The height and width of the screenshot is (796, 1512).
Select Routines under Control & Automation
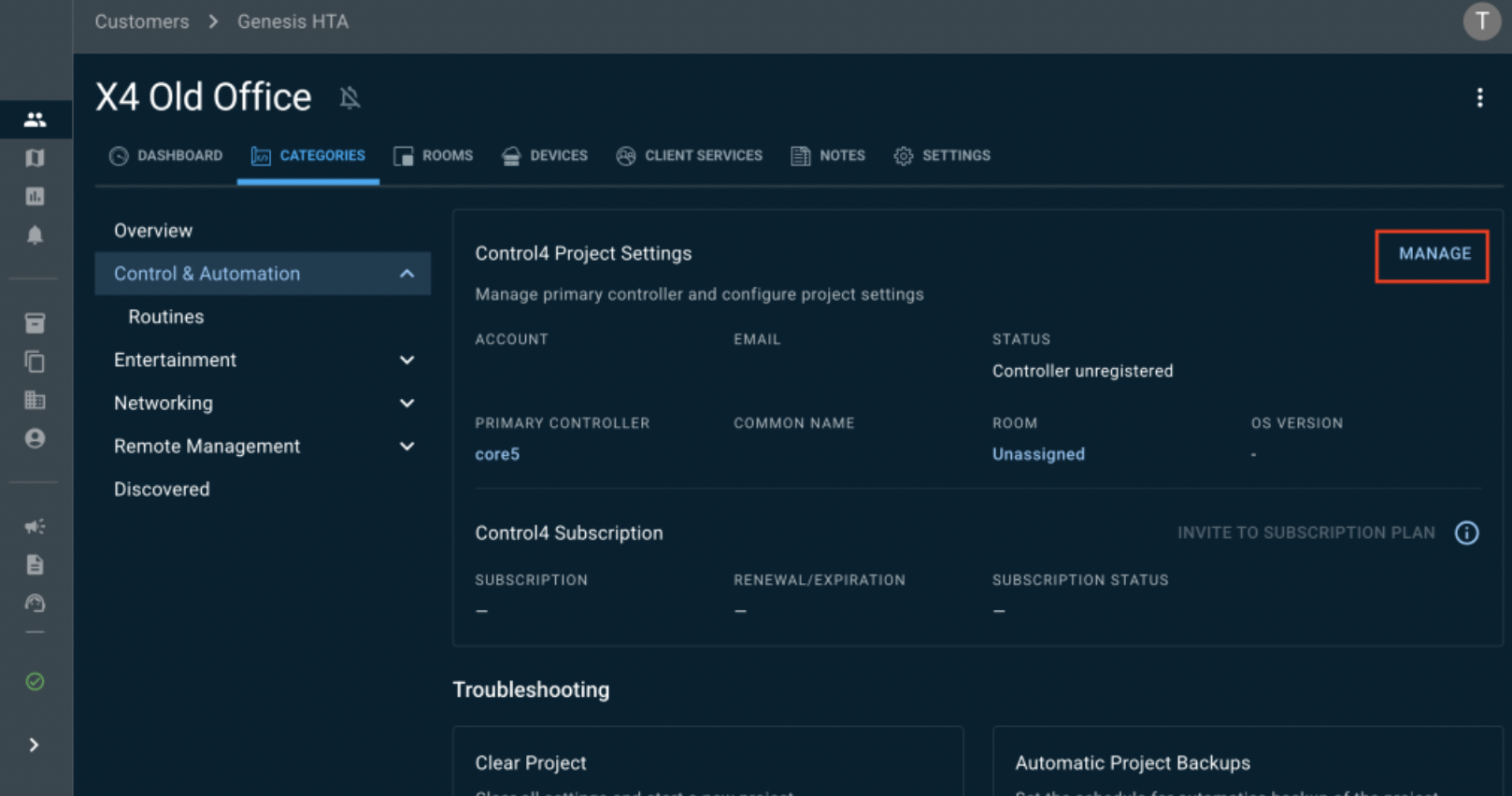tap(166, 317)
